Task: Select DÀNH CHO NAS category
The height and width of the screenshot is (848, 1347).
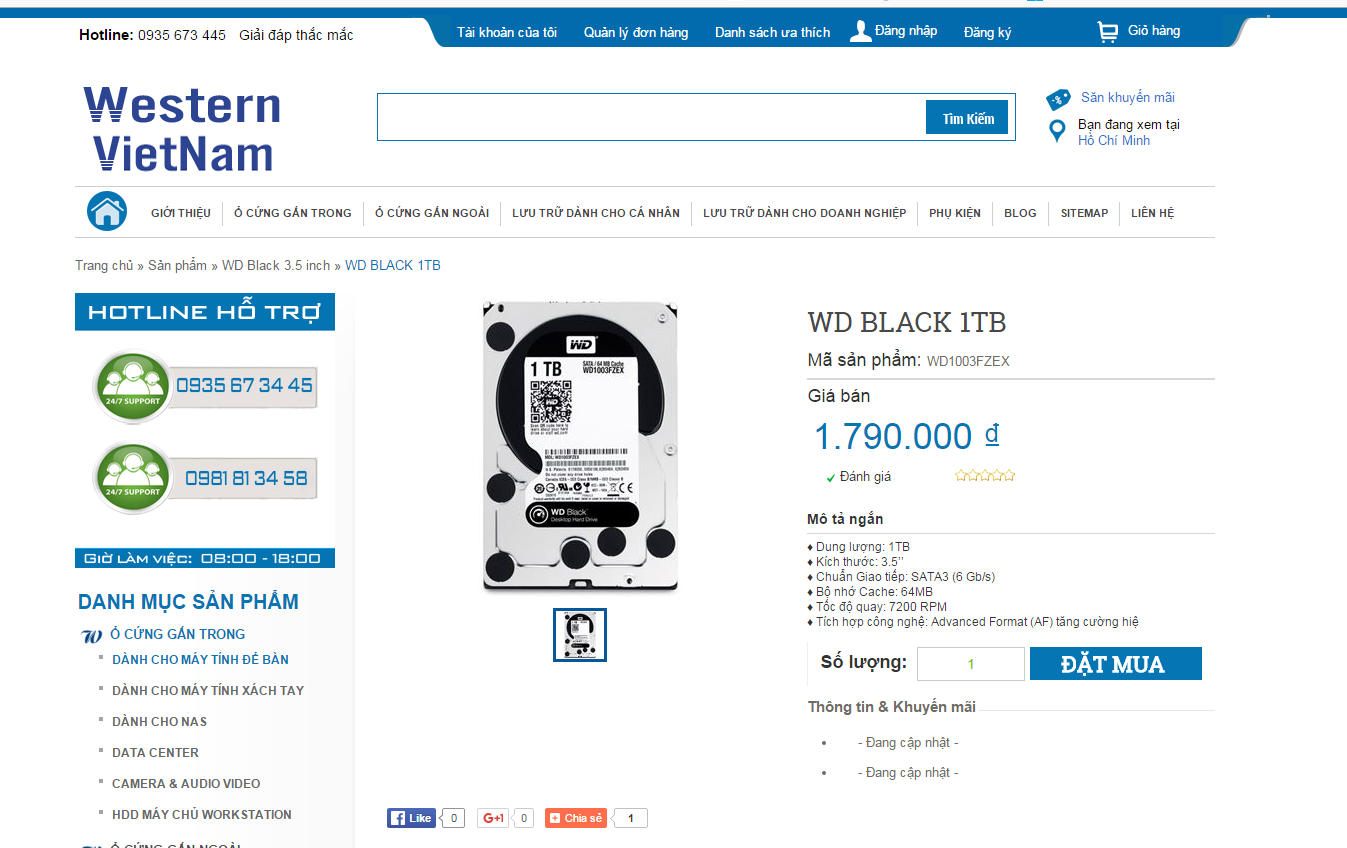Action: [x=160, y=721]
